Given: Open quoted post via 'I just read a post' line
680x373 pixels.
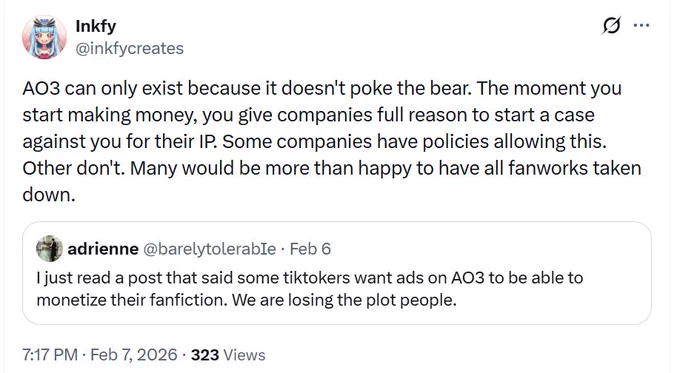Looking at the screenshot, I should (x=310, y=278).
